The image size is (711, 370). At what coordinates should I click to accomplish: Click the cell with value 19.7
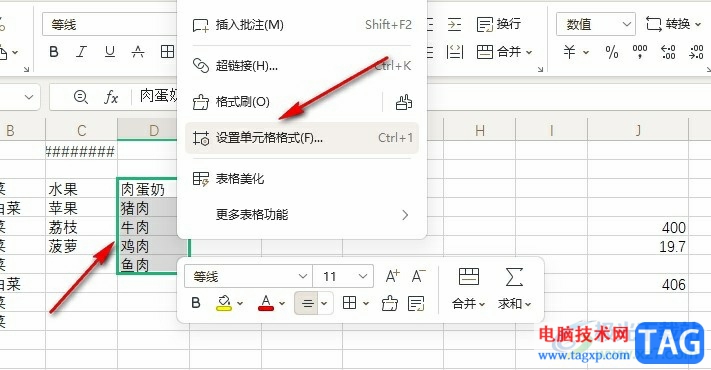[x=638, y=246]
